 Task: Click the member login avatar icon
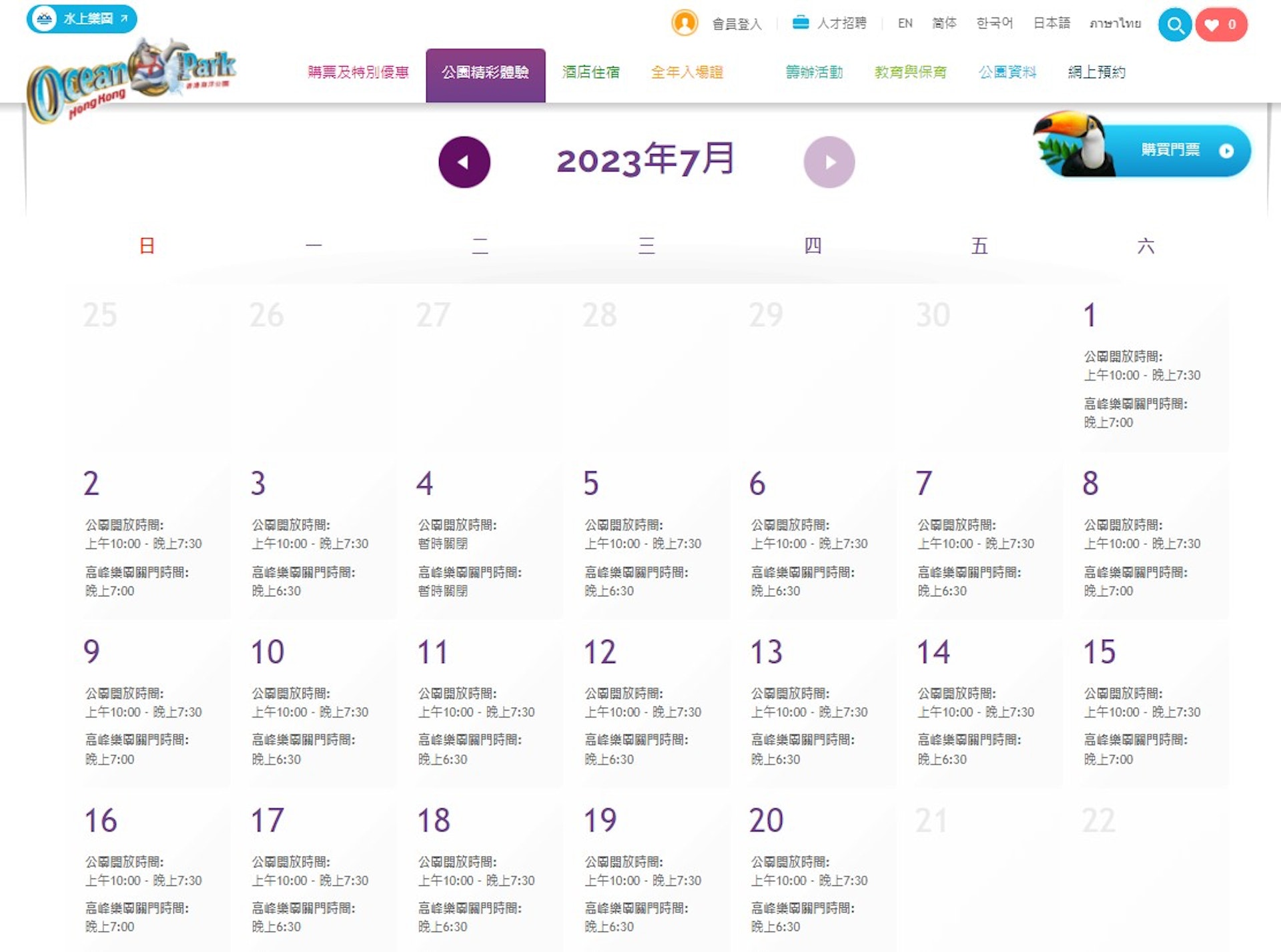[684, 24]
